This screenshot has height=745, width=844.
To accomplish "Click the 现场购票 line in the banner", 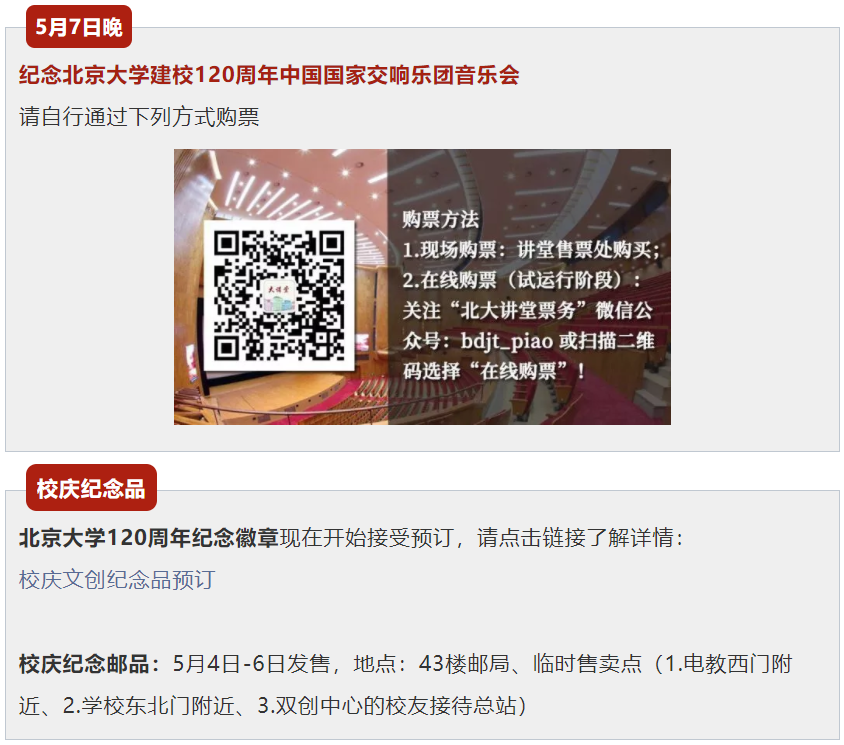I will 531,250.
